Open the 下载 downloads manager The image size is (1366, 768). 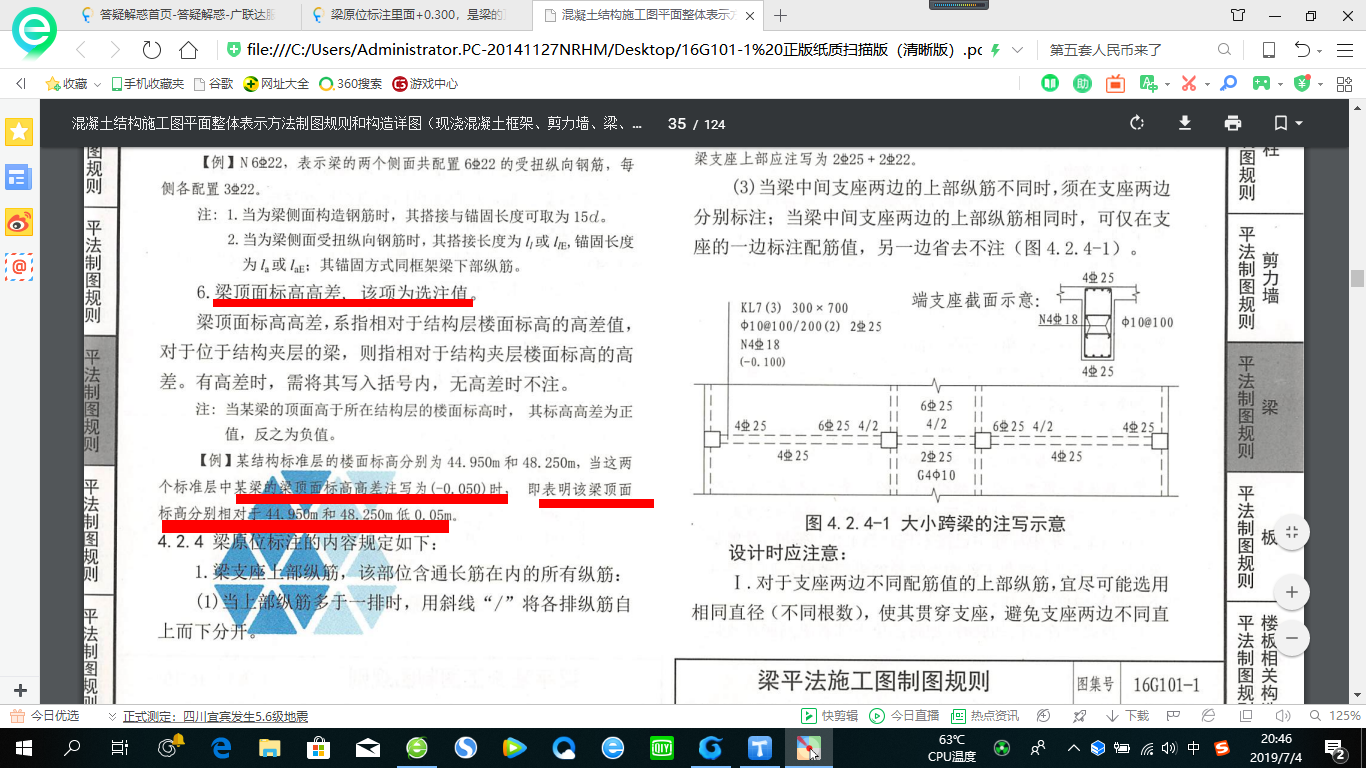[x=1126, y=716]
